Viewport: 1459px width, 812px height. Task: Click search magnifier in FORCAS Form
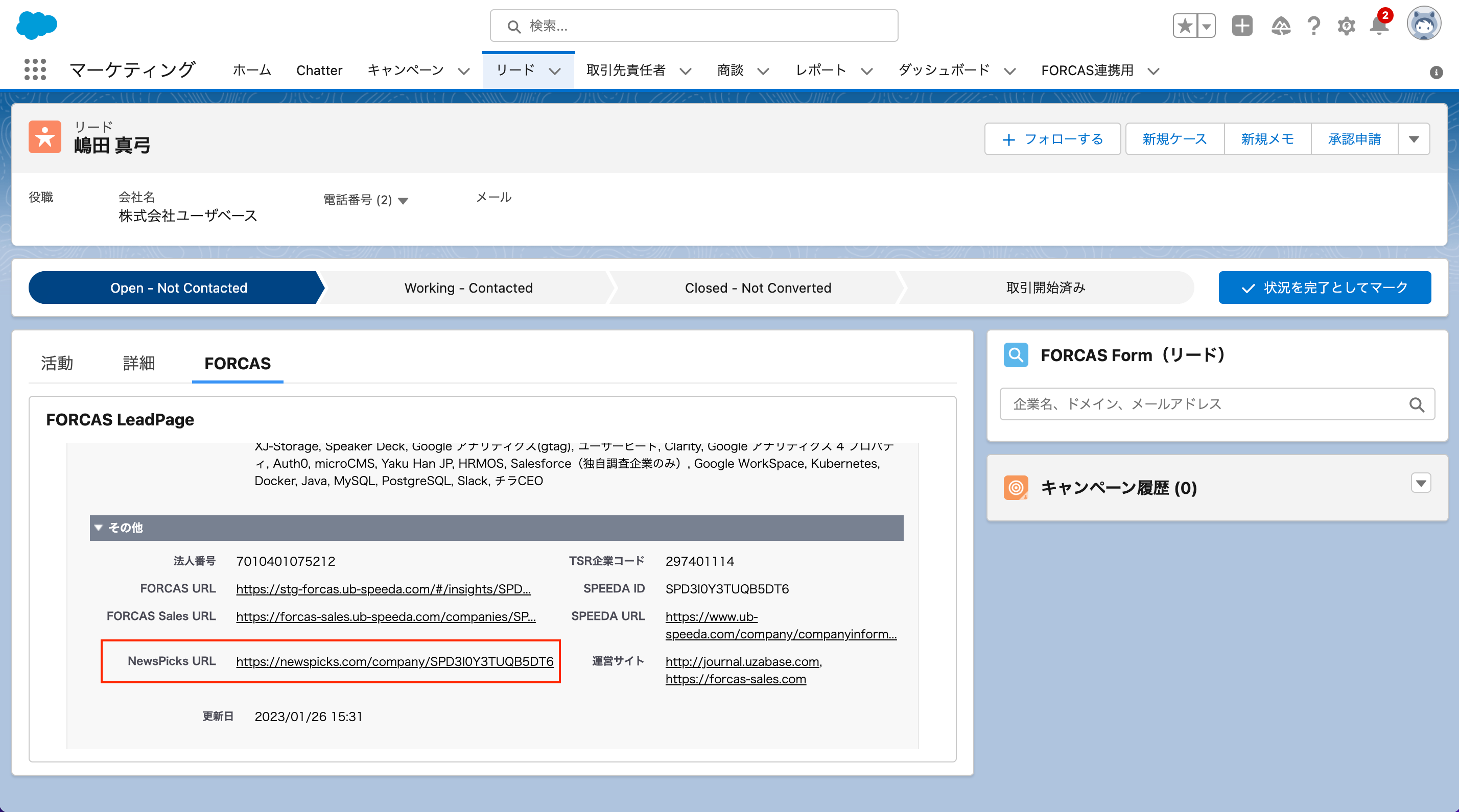[1417, 404]
